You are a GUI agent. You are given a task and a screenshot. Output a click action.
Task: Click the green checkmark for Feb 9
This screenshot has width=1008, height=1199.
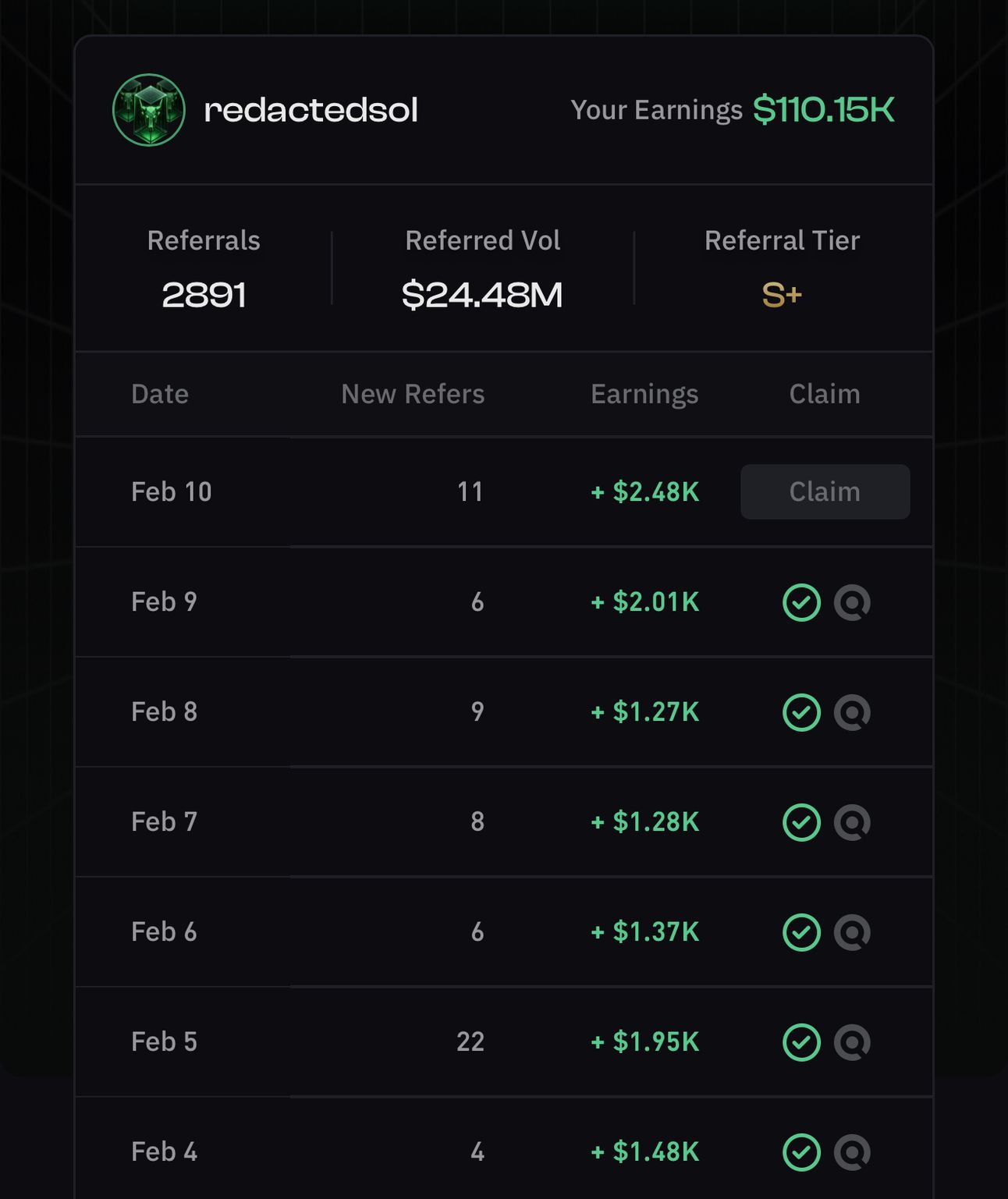click(801, 602)
